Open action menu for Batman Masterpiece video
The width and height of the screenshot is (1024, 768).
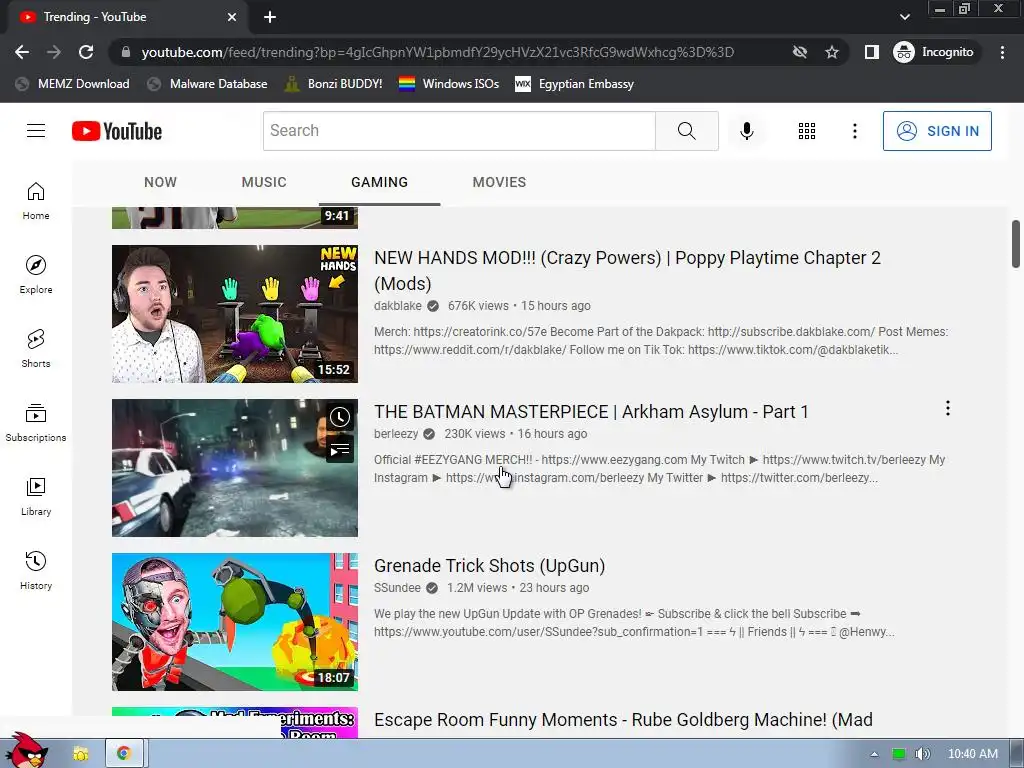(x=948, y=409)
